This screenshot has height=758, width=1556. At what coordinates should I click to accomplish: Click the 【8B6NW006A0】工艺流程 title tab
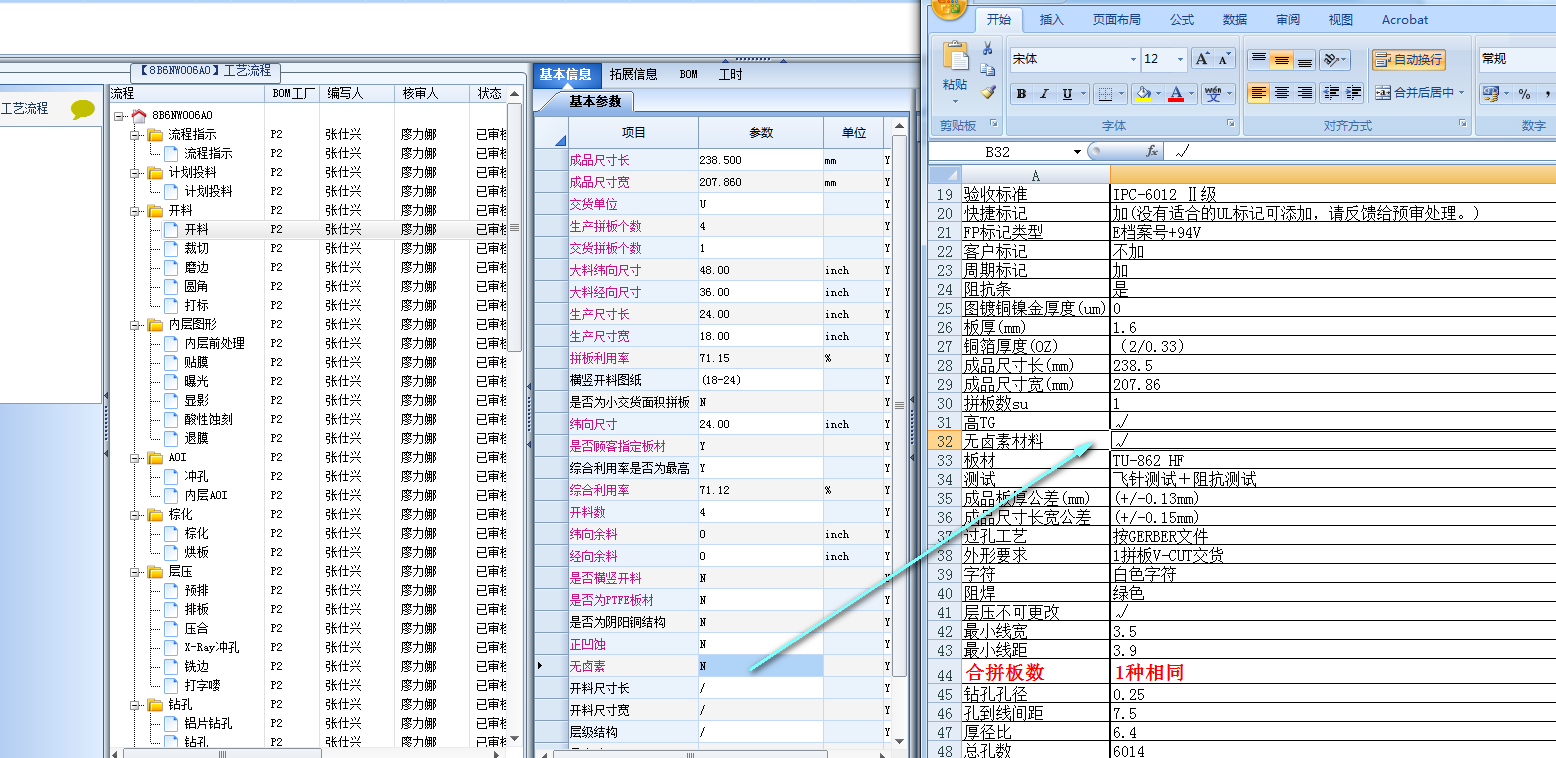(x=207, y=71)
